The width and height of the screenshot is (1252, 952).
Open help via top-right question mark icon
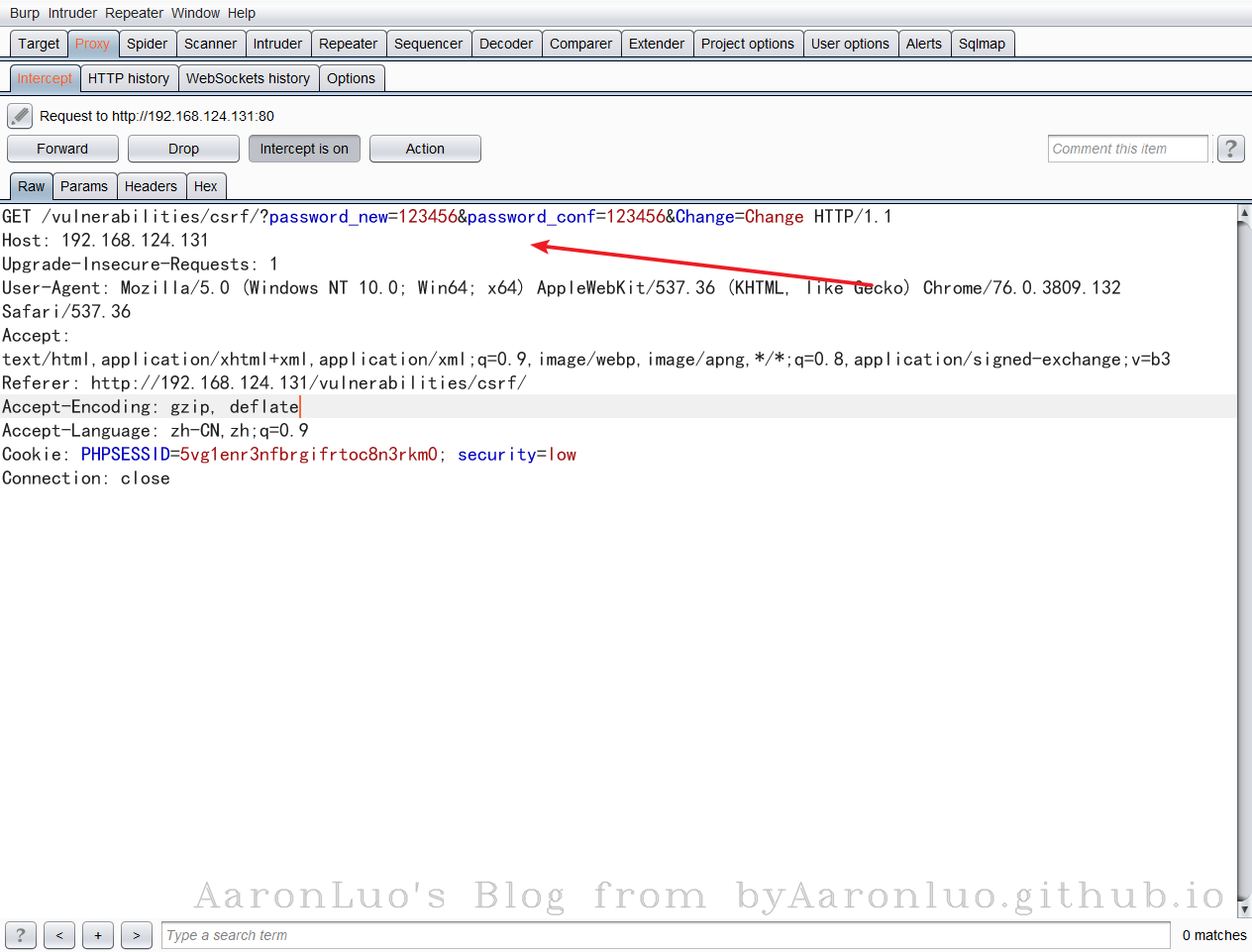[1230, 149]
